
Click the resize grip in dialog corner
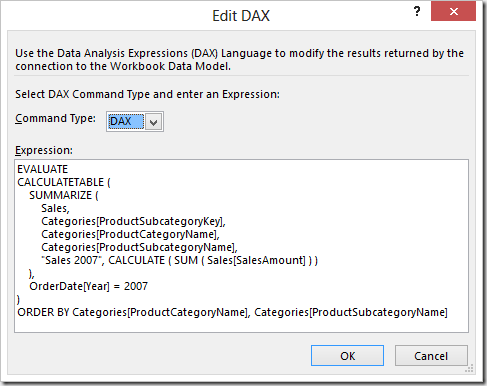(x=469, y=369)
